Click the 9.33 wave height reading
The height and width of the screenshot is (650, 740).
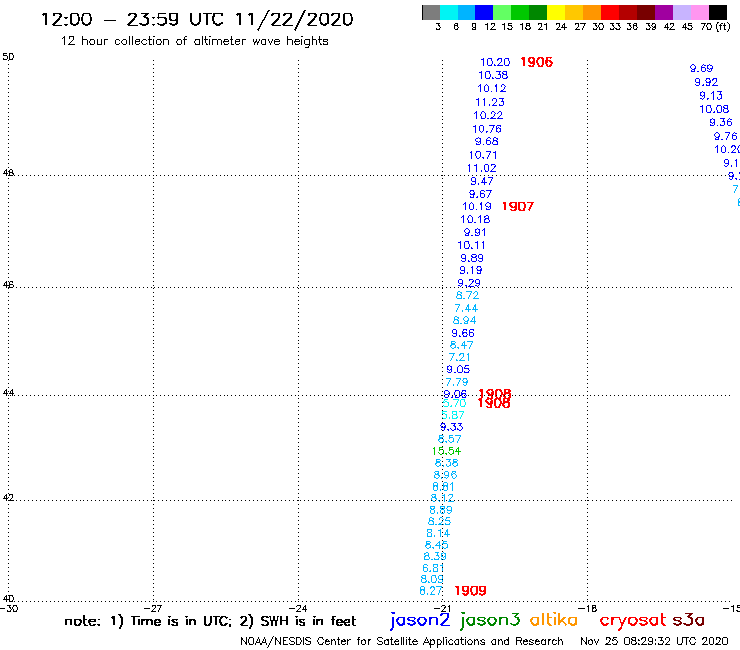pos(452,427)
